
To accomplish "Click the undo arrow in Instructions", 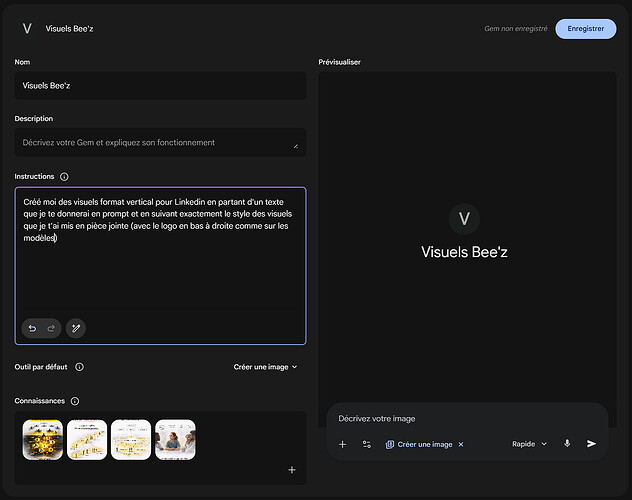I will point(33,328).
